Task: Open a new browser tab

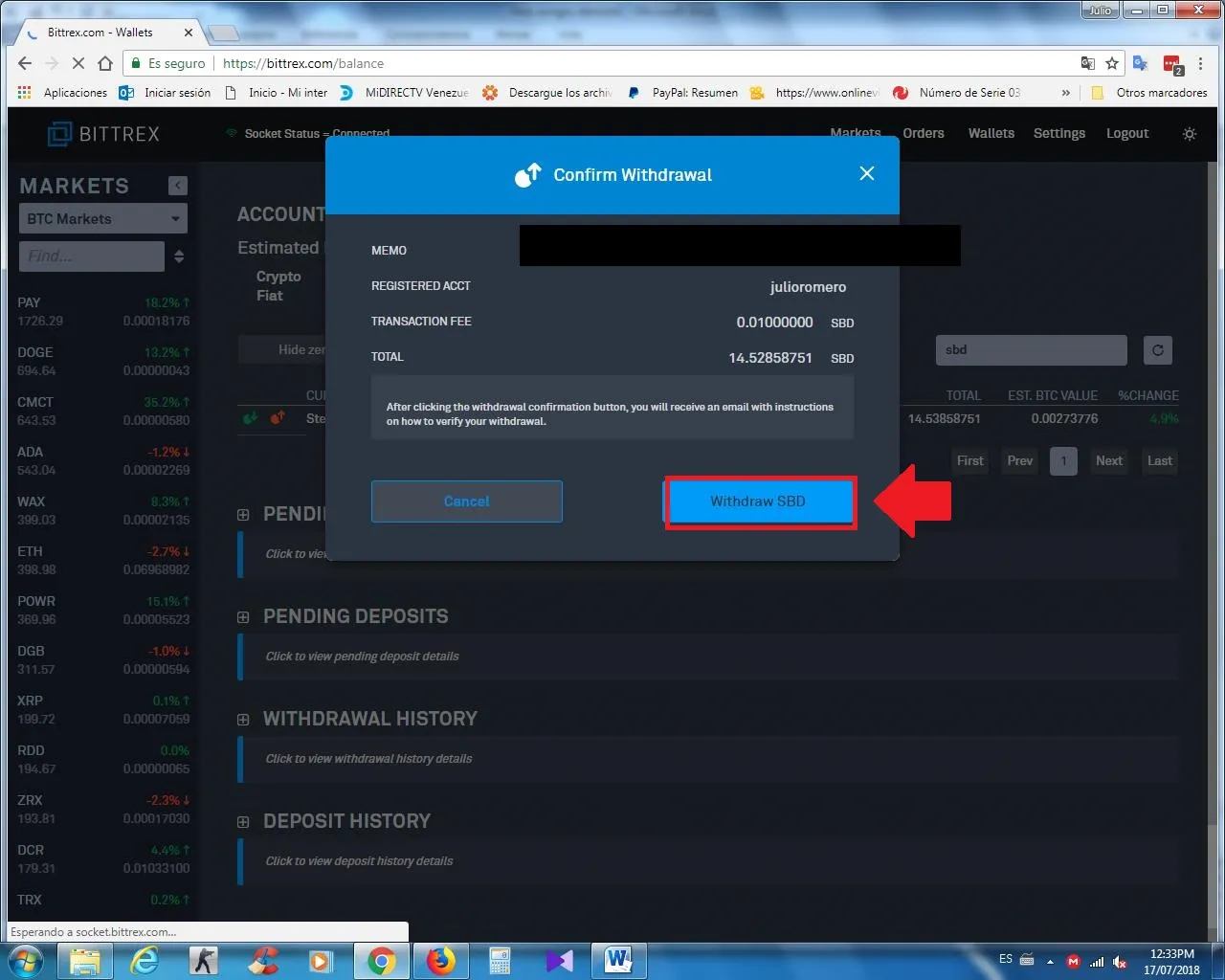Action: pyautogui.click(x=223, y=33)
